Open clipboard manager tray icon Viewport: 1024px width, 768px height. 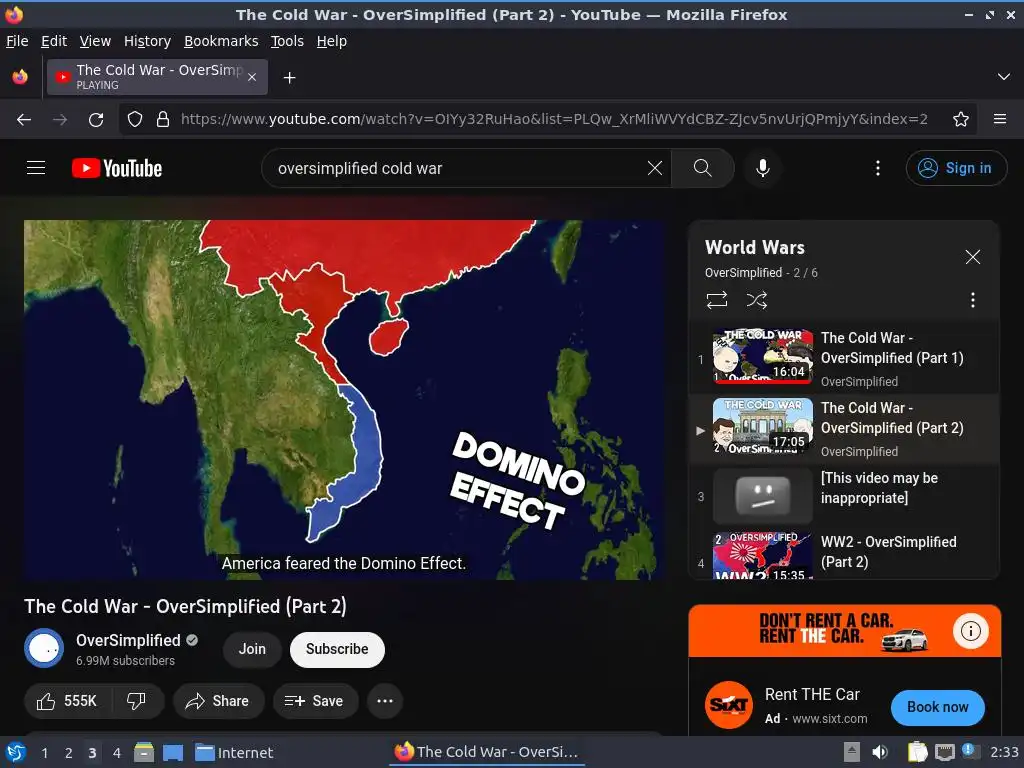[x=917, y=752]
